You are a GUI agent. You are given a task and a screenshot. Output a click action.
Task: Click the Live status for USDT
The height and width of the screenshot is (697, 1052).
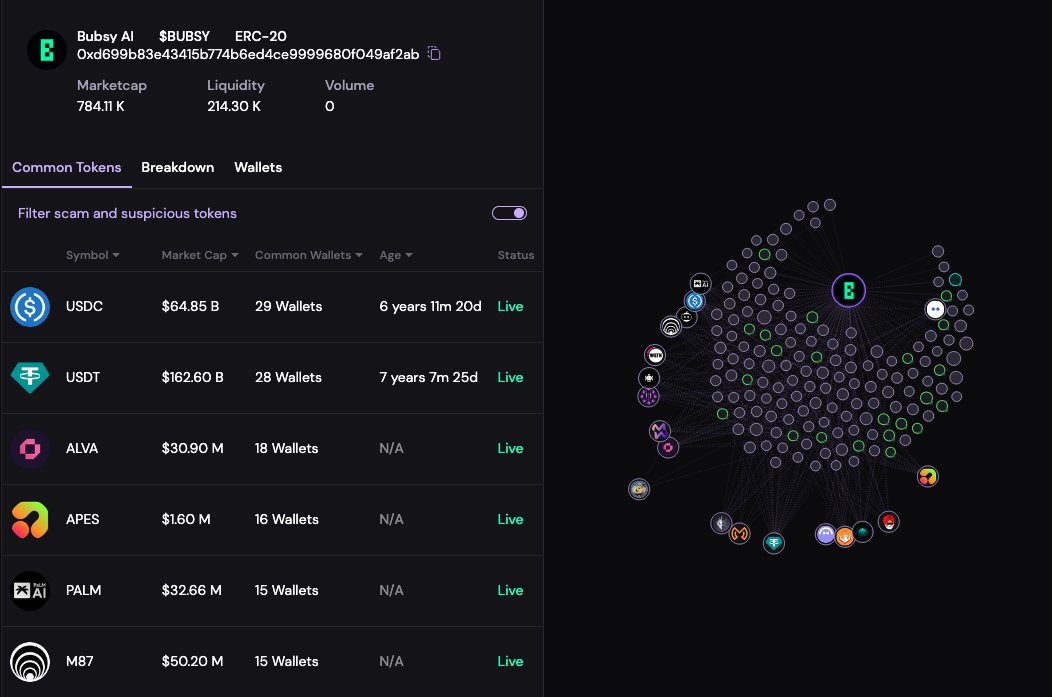[510, 377]
